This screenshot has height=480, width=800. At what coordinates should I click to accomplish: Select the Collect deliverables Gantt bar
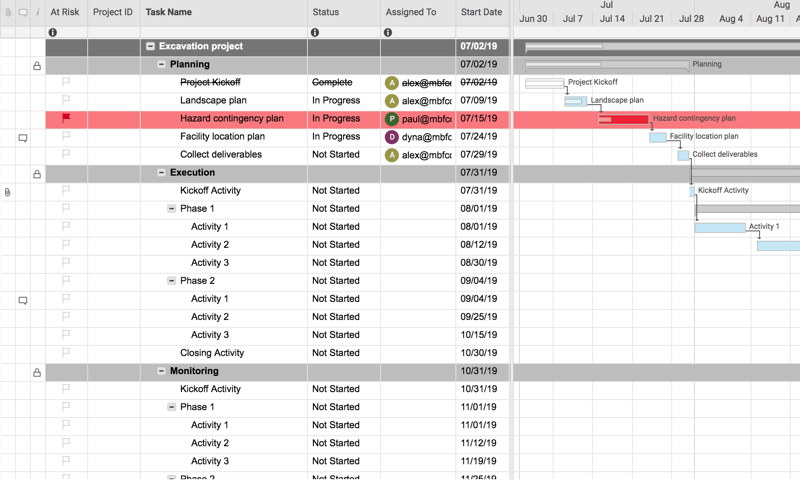[683, 156]
